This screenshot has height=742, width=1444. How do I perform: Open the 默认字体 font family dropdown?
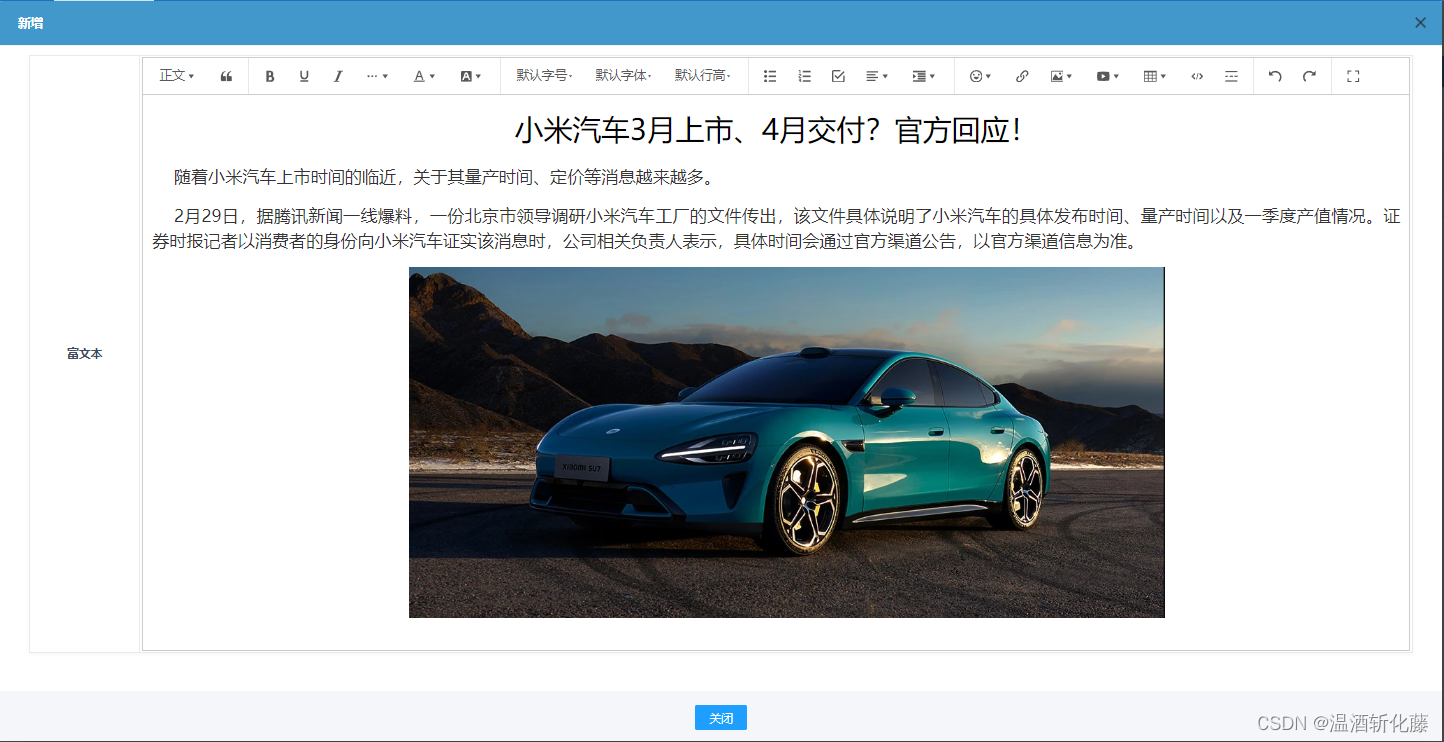tap(623, 76)
